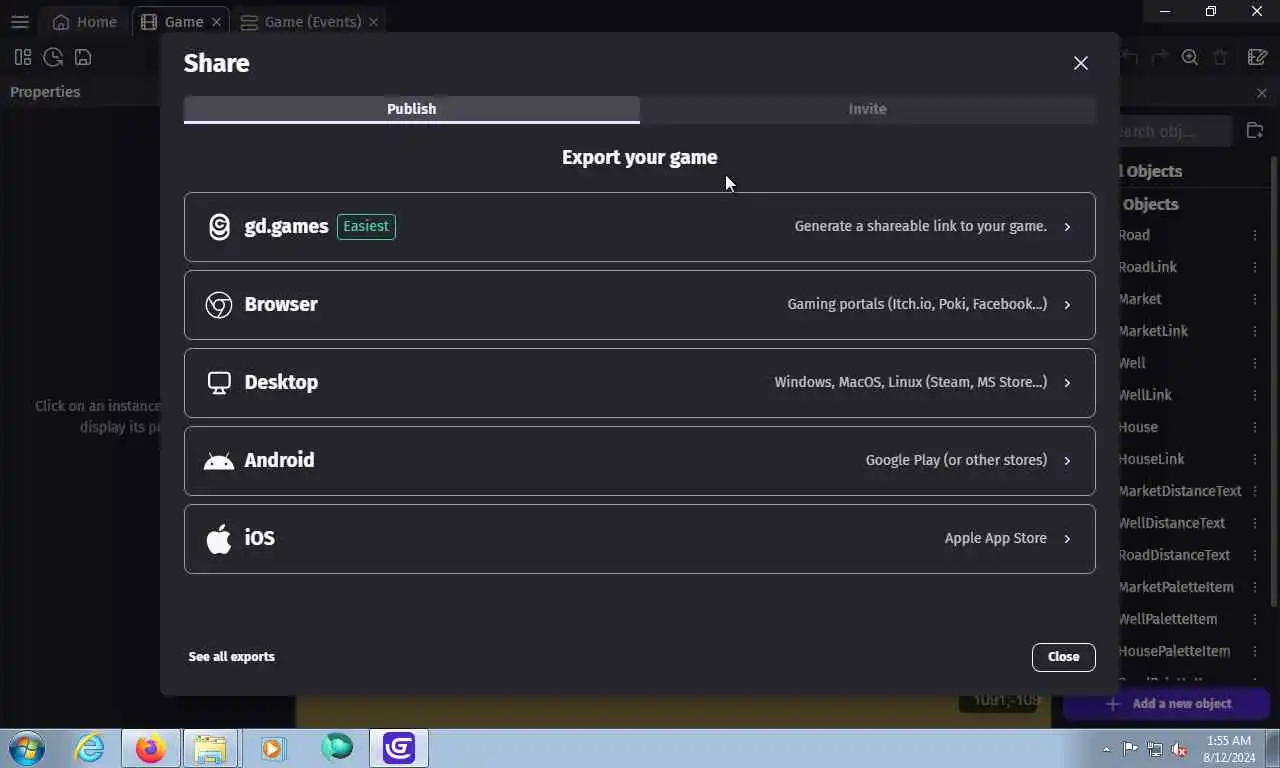Click the save project icon in toolbar
Image resolution: width=1280 pixels, height=768 pixels.
83,58
